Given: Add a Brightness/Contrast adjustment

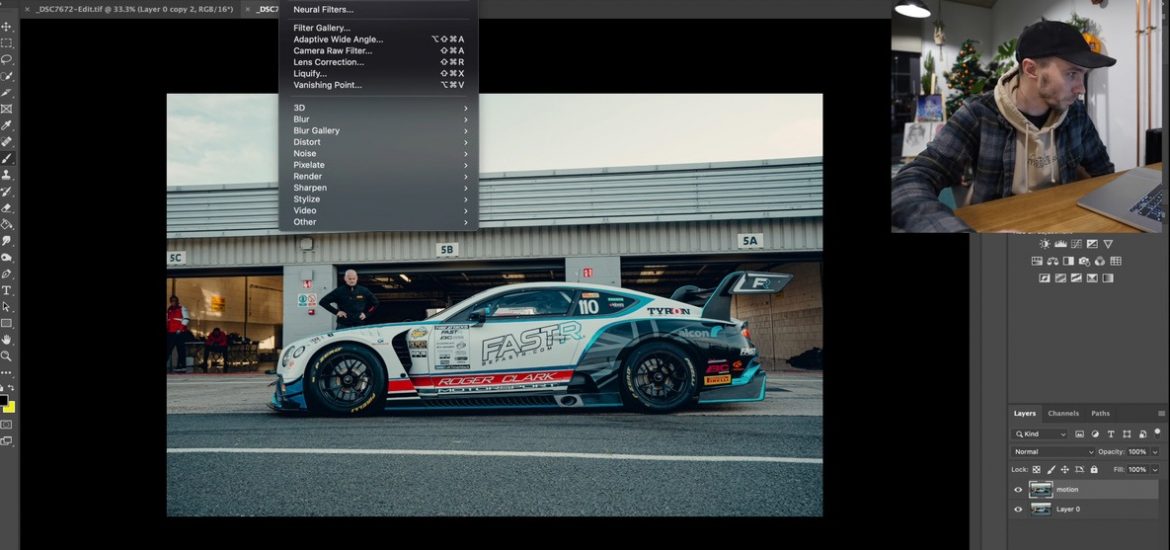Looking at the screenshot, I should tap(1044, 244).
